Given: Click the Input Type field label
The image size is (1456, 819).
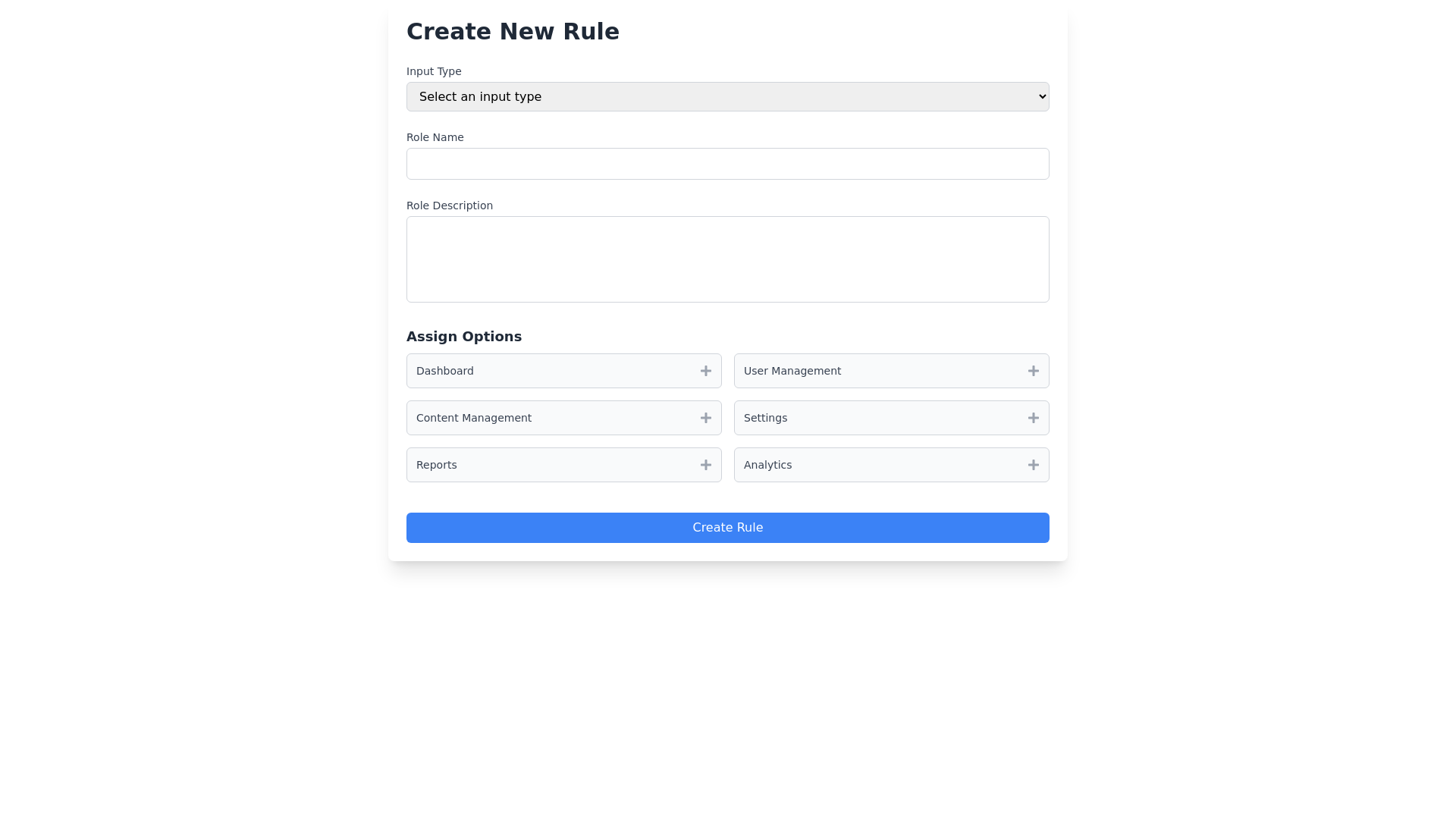Looking at the screenshot, I should [434, 71].
